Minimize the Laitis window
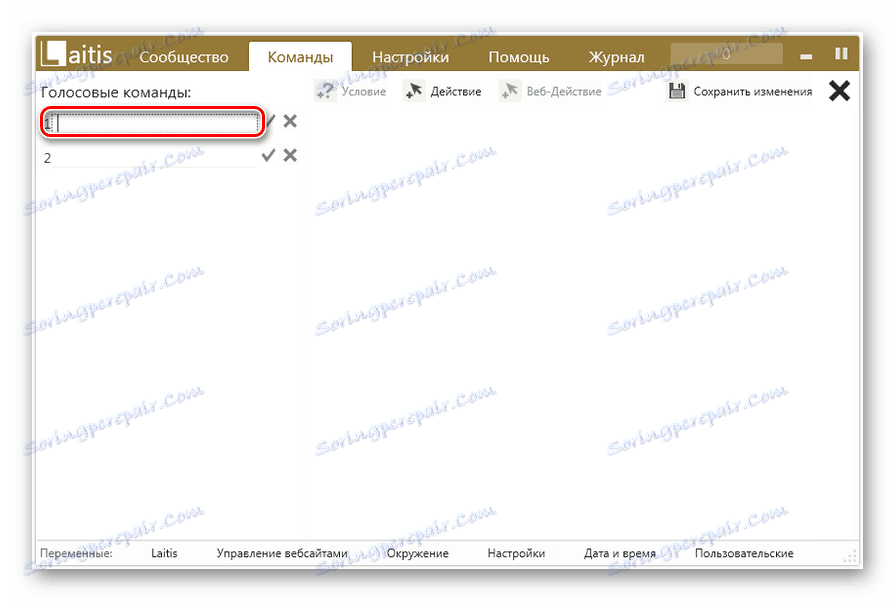 (806, 56)
